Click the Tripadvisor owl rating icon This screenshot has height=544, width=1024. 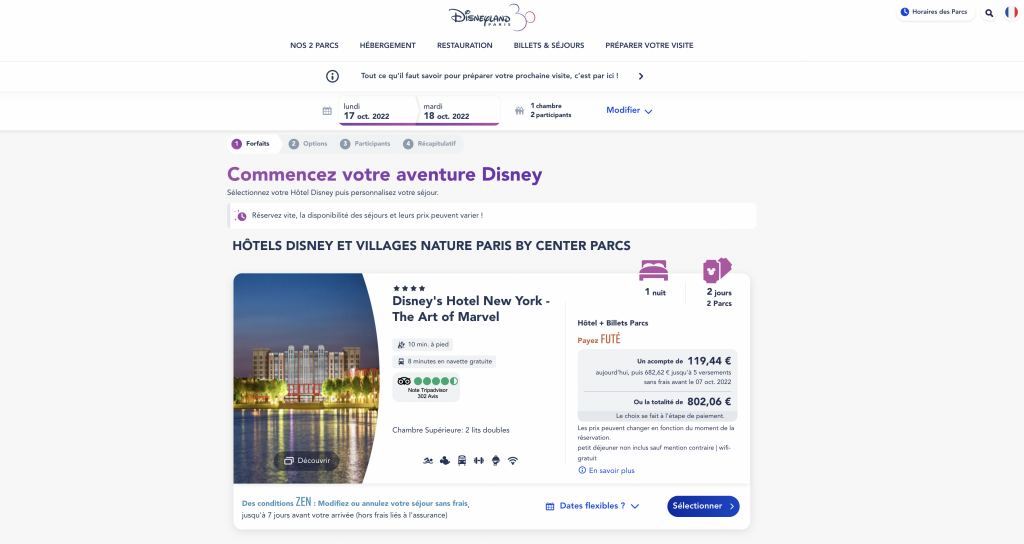point(404,381)
